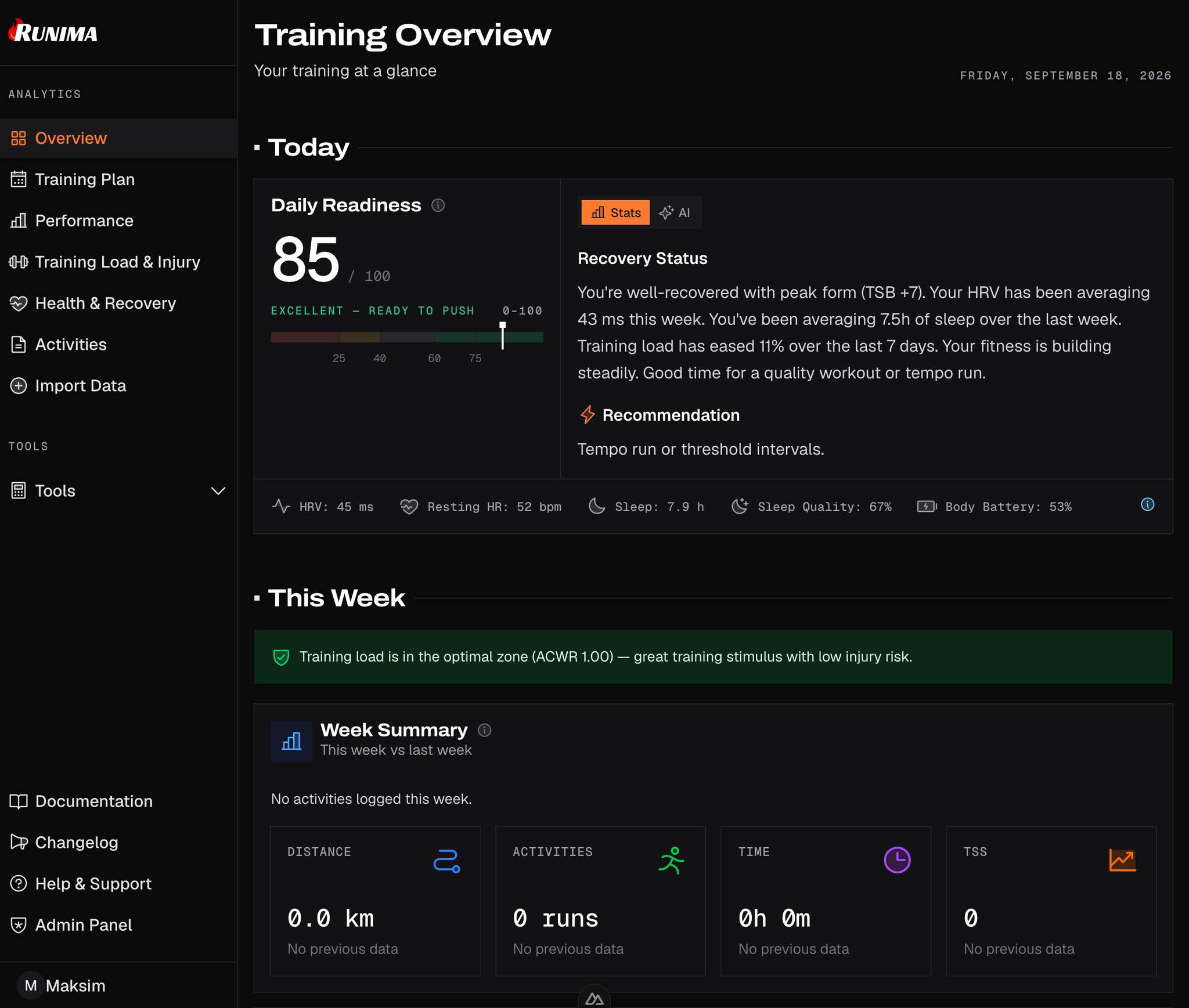Go to Health & Recovery section

[118, 303]
